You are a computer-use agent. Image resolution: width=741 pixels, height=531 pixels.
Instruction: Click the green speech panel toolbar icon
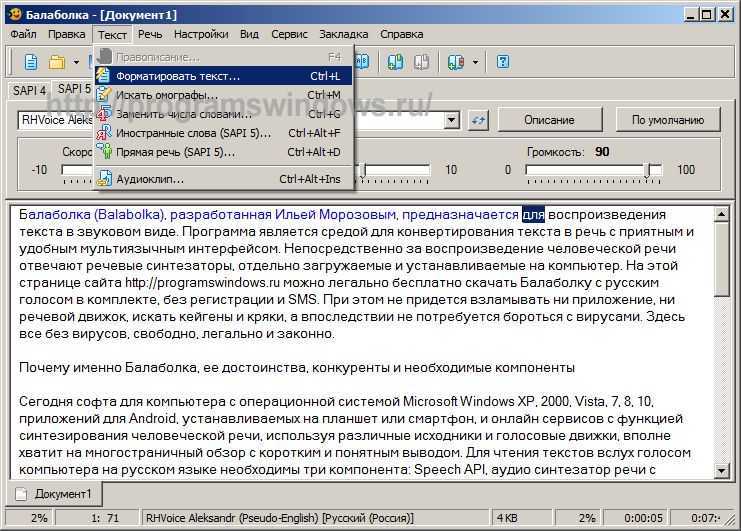tap(395, 62)
